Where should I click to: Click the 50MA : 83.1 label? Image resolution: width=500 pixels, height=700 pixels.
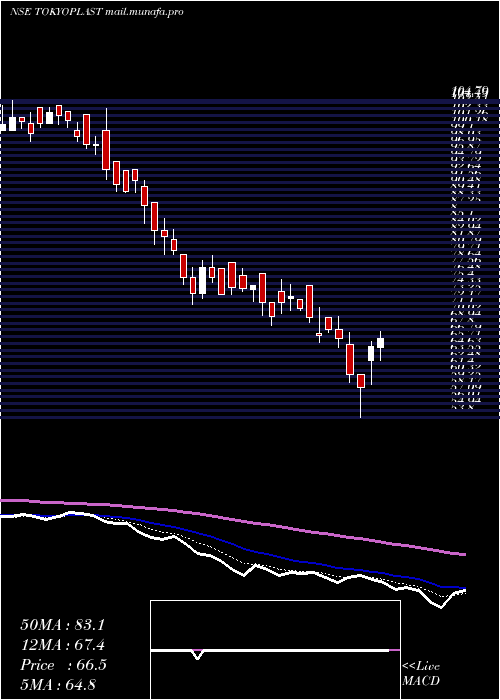pyautogui.click(x=62, y=625)
